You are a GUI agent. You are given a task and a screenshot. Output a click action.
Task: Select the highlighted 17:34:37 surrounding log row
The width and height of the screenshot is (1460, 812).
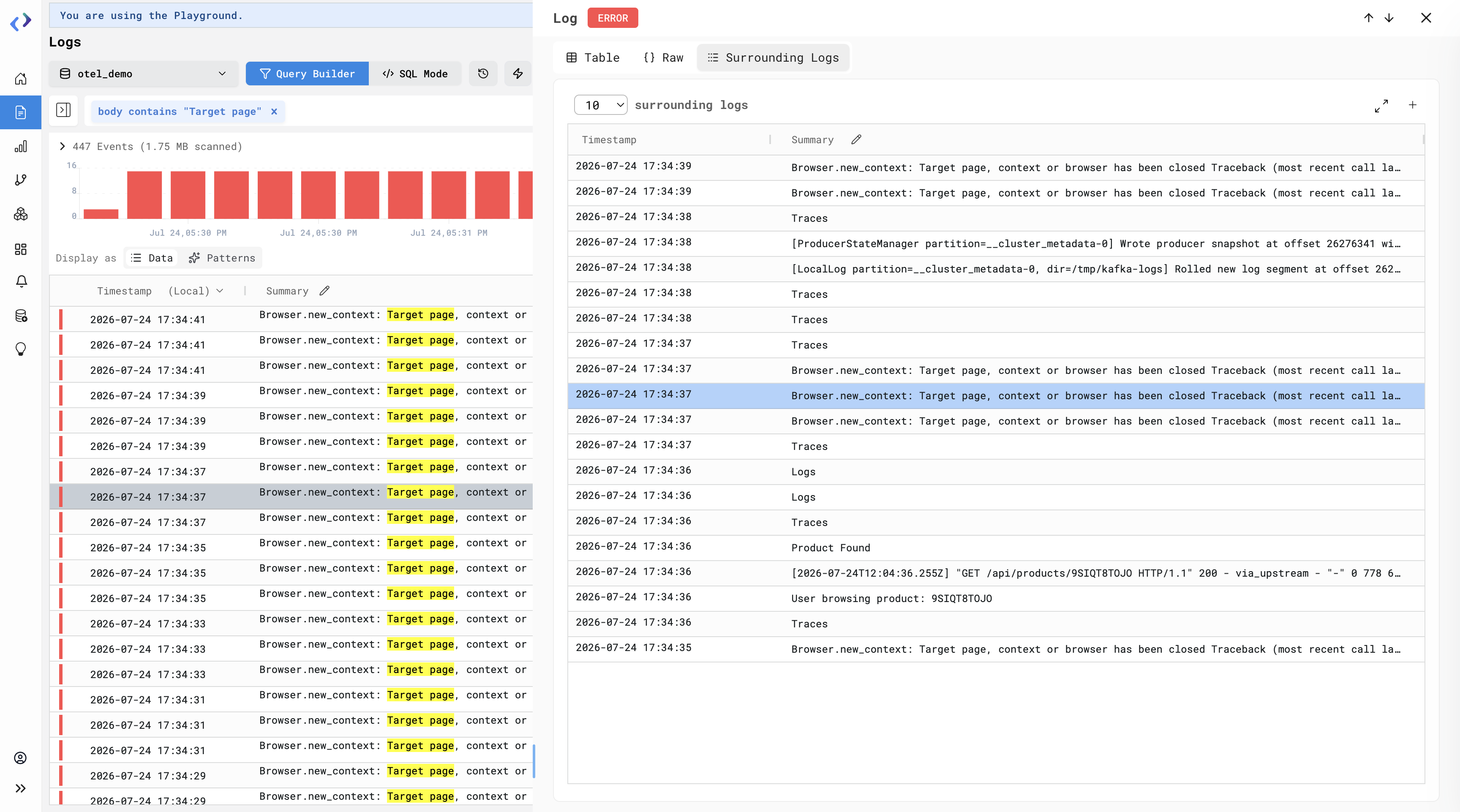click(996, 395)
